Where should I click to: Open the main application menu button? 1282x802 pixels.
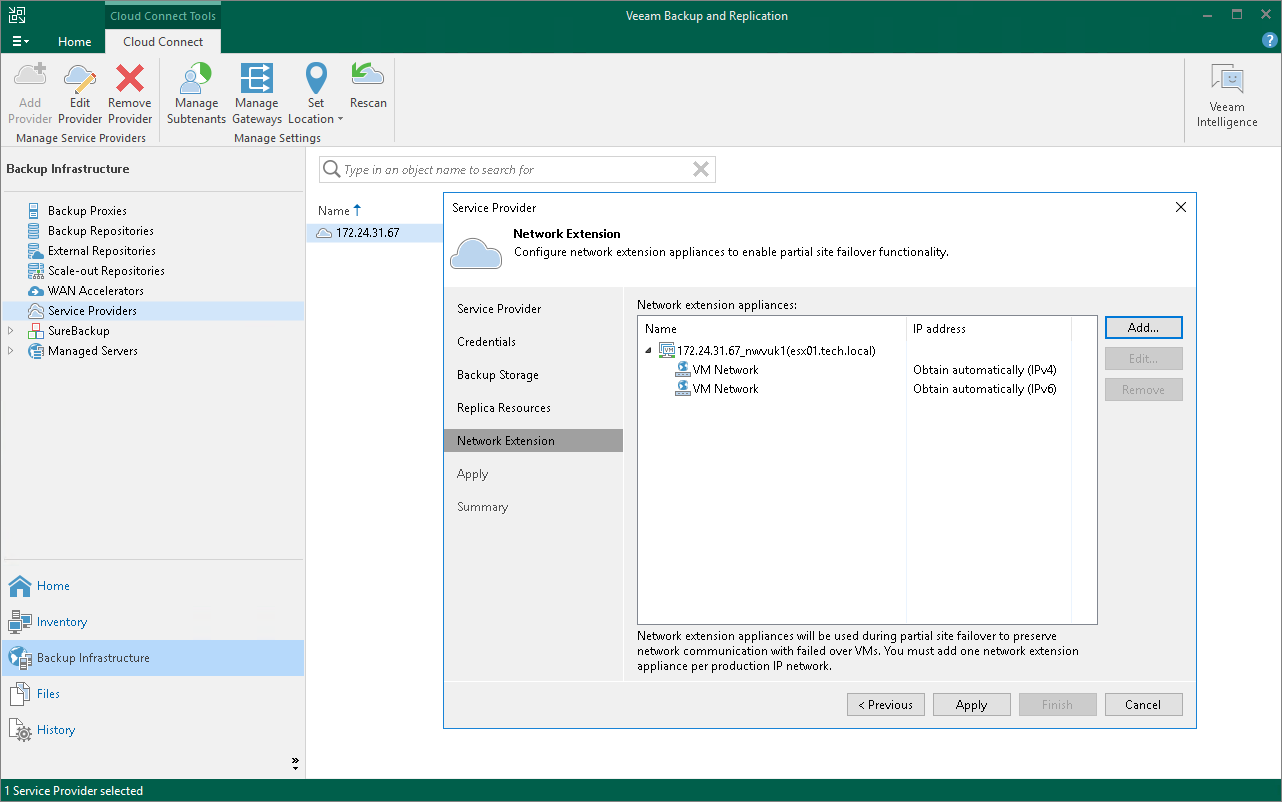[20, 42]
